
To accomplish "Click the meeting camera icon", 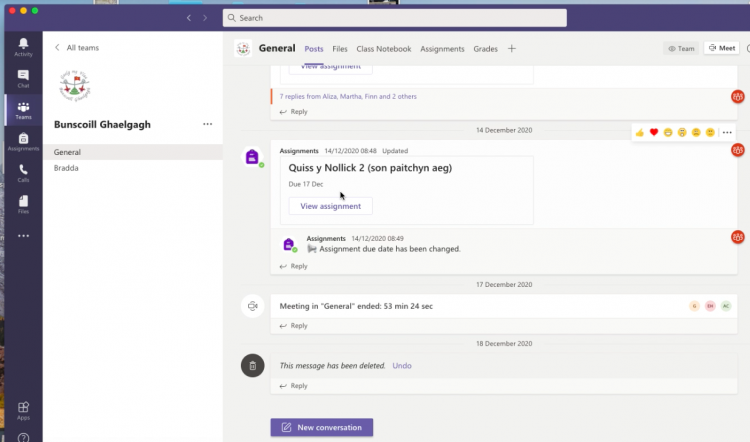I will pos(253,306).
